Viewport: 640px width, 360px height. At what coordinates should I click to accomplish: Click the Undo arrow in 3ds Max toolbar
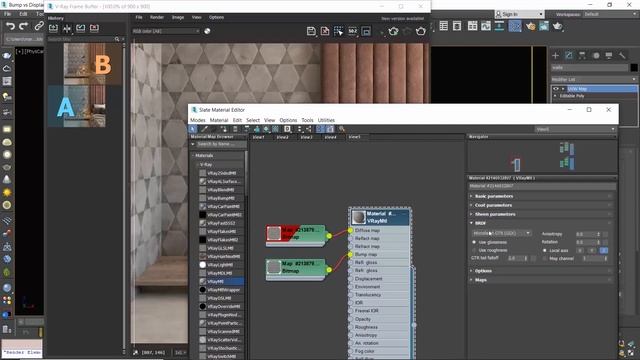tap(10, 27)
